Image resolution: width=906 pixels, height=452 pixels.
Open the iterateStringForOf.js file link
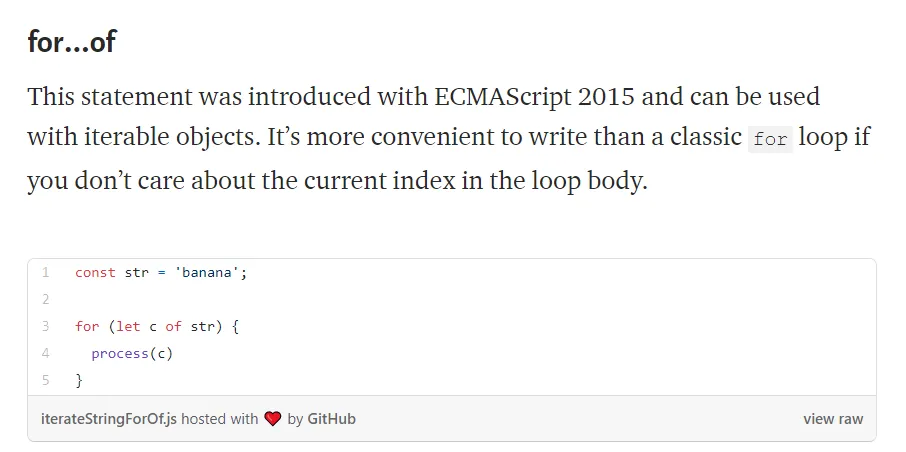click(x=109, y=418)
